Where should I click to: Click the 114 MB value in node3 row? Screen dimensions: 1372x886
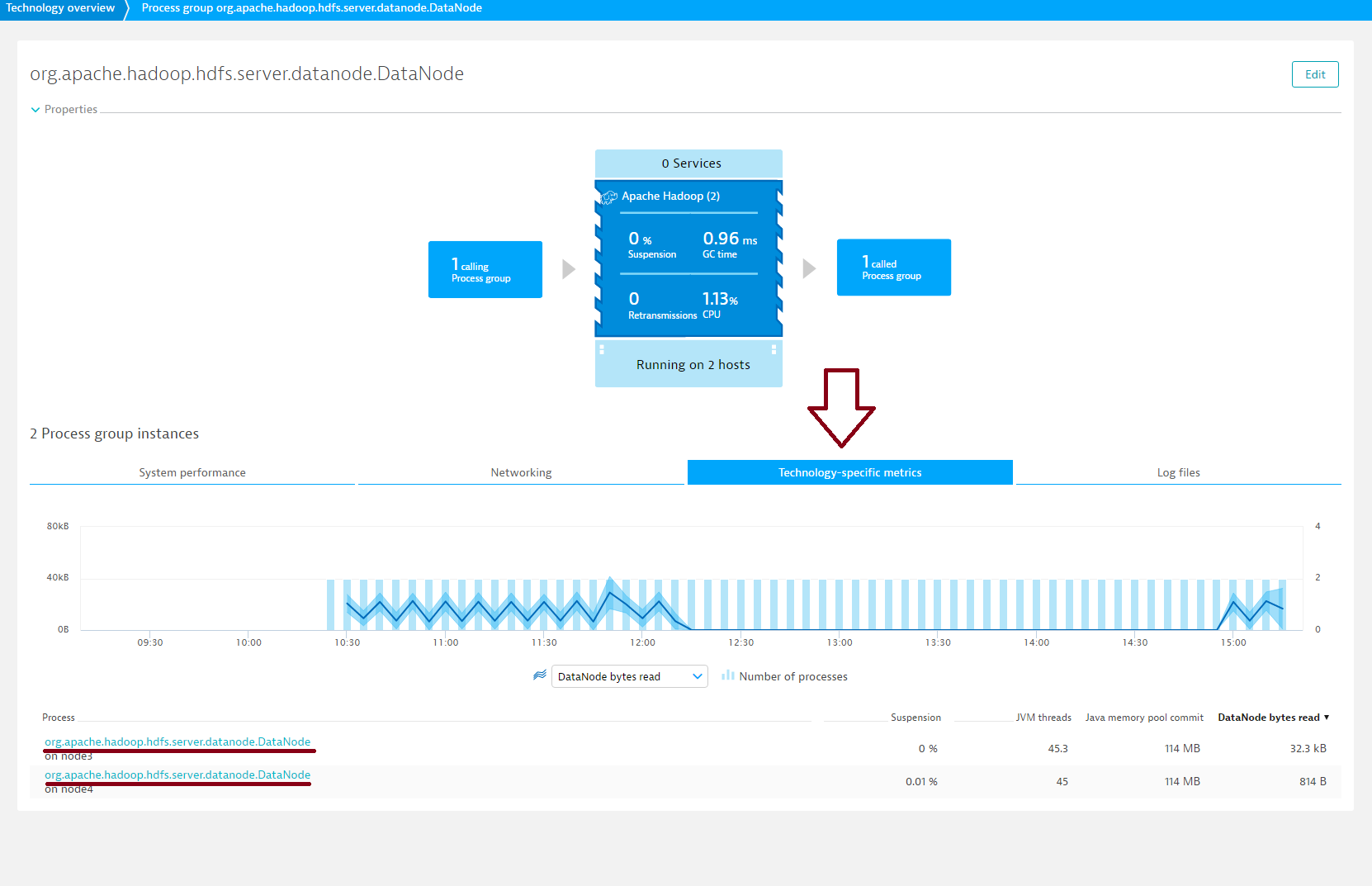pos(1182,748)
